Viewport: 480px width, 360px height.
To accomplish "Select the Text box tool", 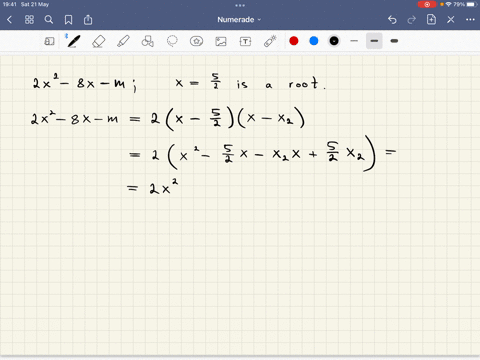I will pos(245,41).
